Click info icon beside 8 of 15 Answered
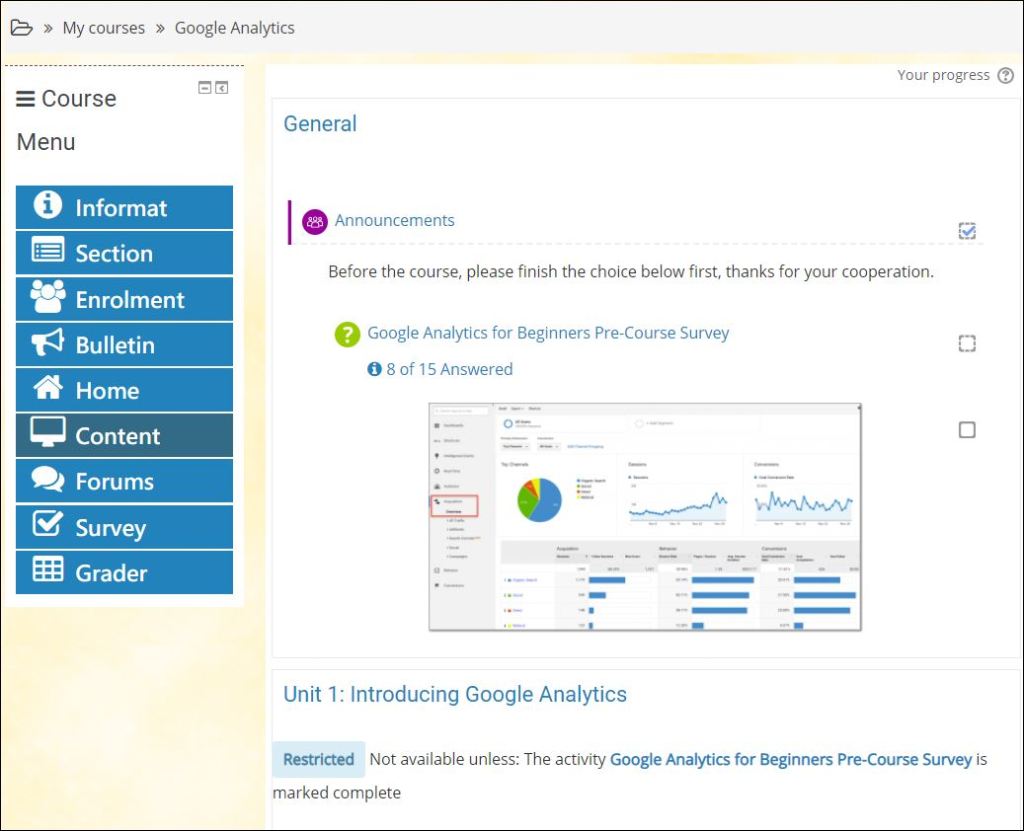The image size is (1024, 831). click(375, 369)
